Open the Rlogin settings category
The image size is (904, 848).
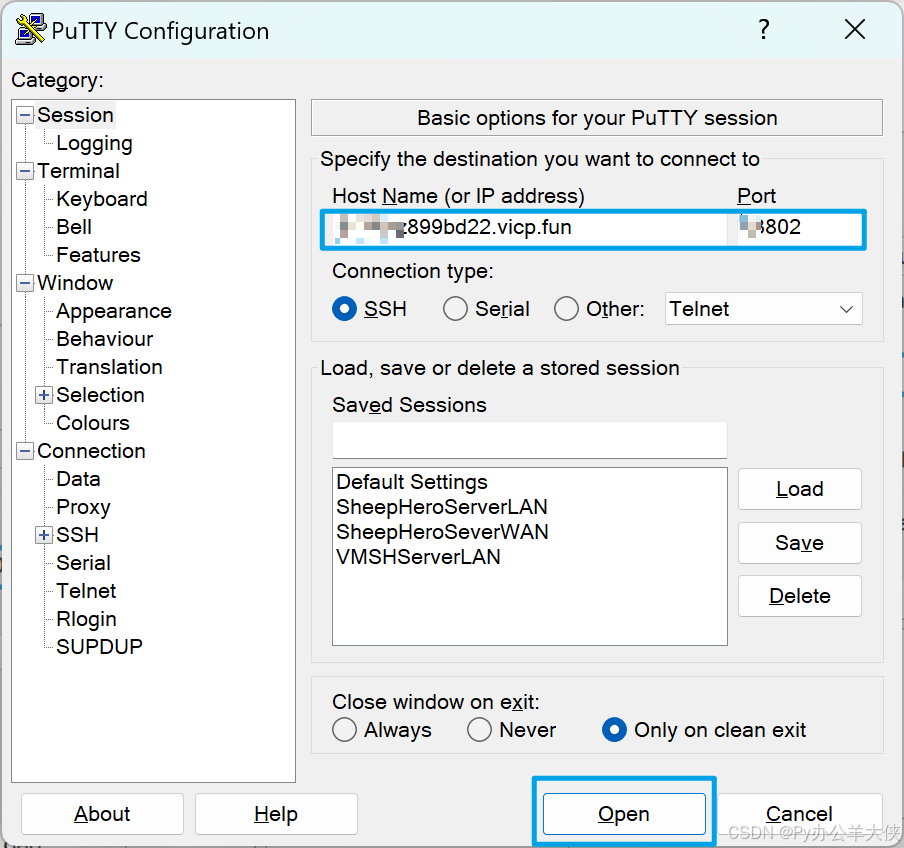click(x=86, y=619)
